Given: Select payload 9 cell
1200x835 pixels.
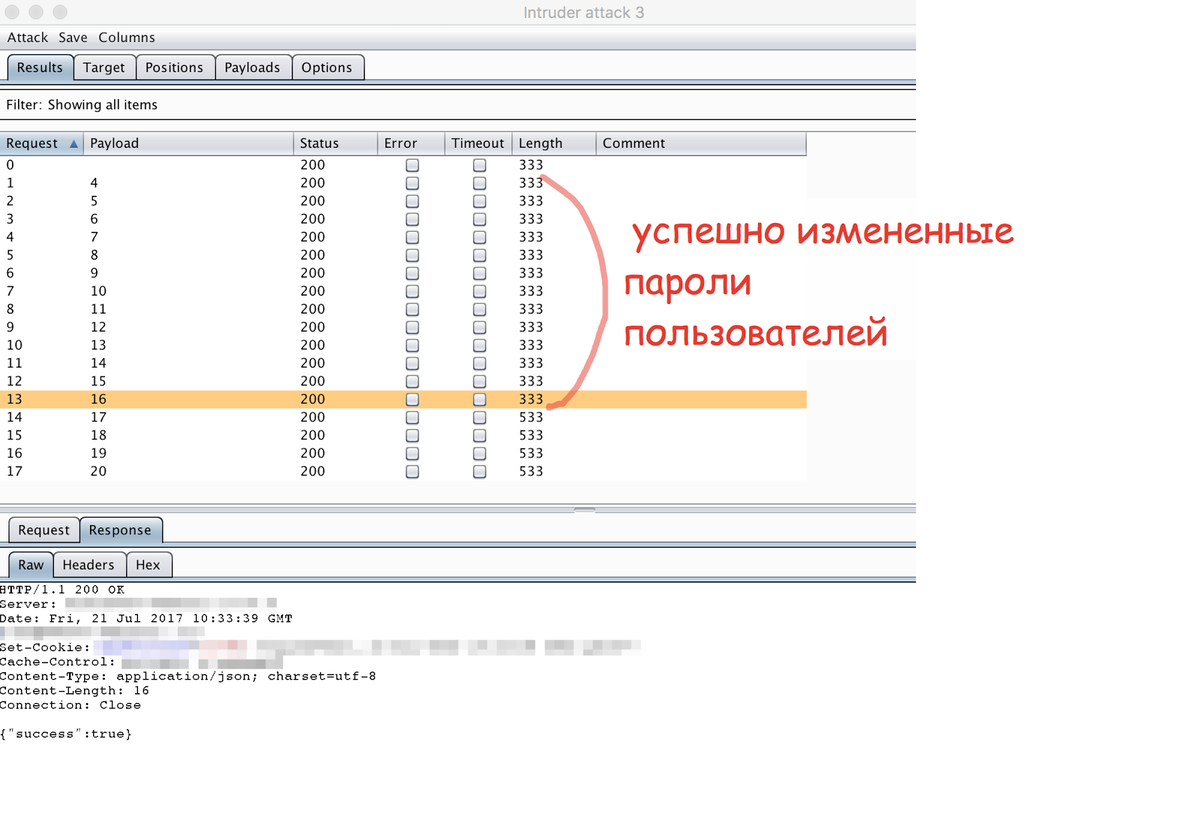Looking at the screenshot, I should [x=94, y=273].
